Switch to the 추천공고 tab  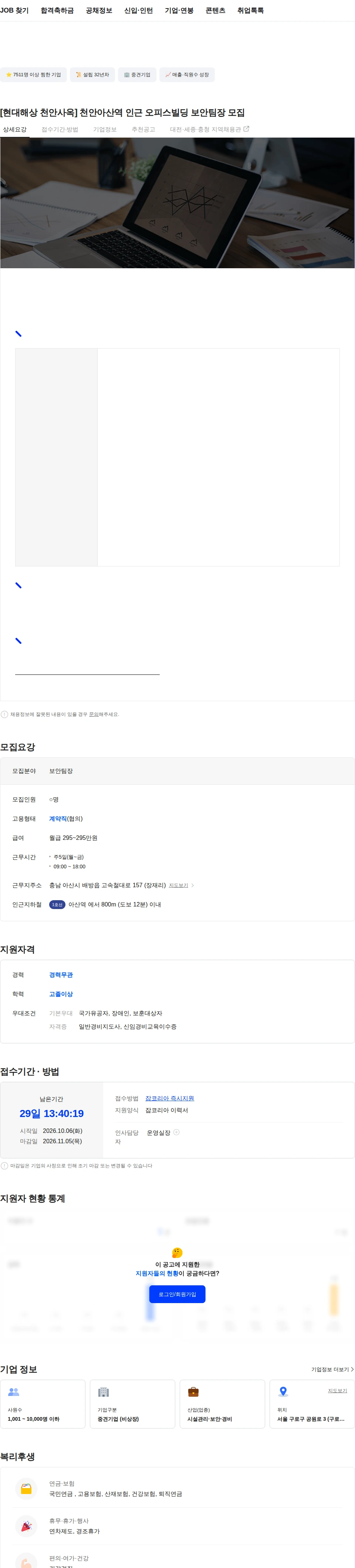click(x=143, y=129)
